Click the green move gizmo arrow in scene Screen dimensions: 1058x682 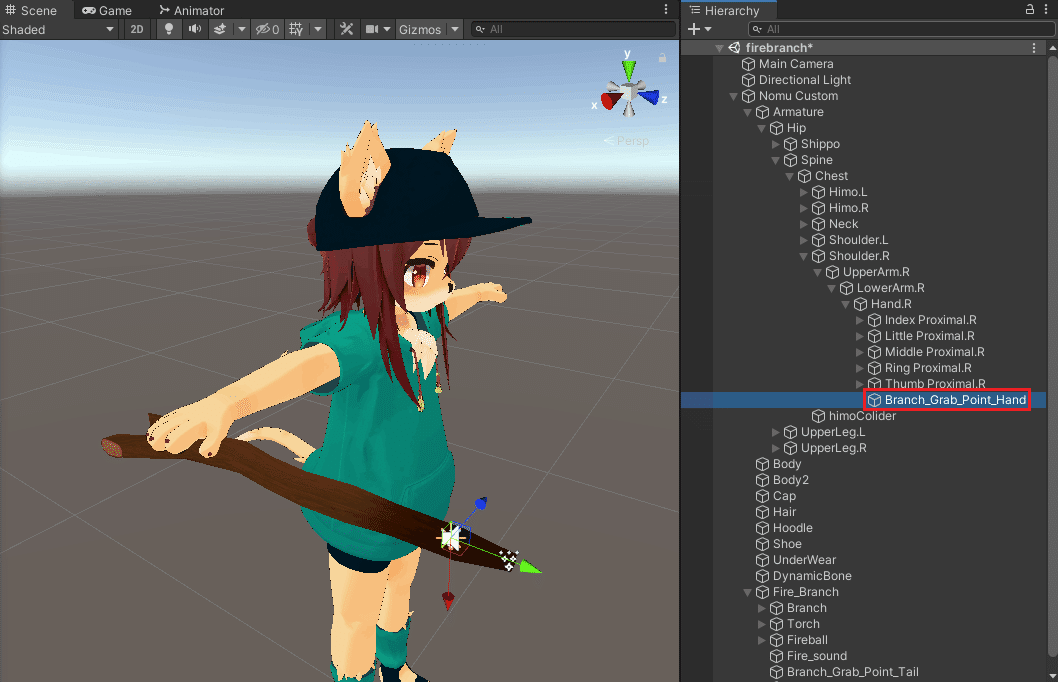point(530,568)
